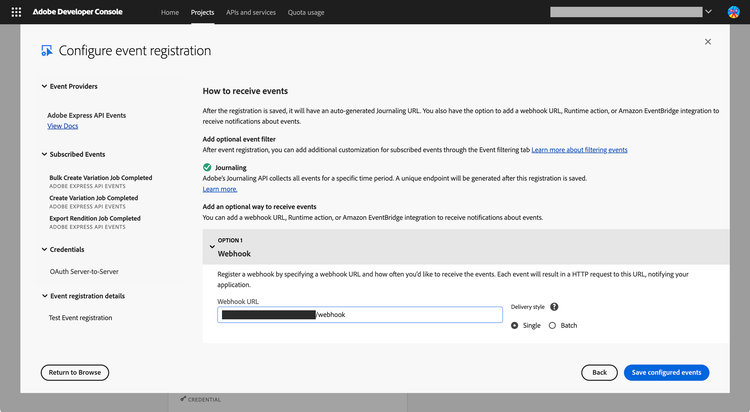750x412 pixels.
Task: Click the Back button
Action: [599, 372]
